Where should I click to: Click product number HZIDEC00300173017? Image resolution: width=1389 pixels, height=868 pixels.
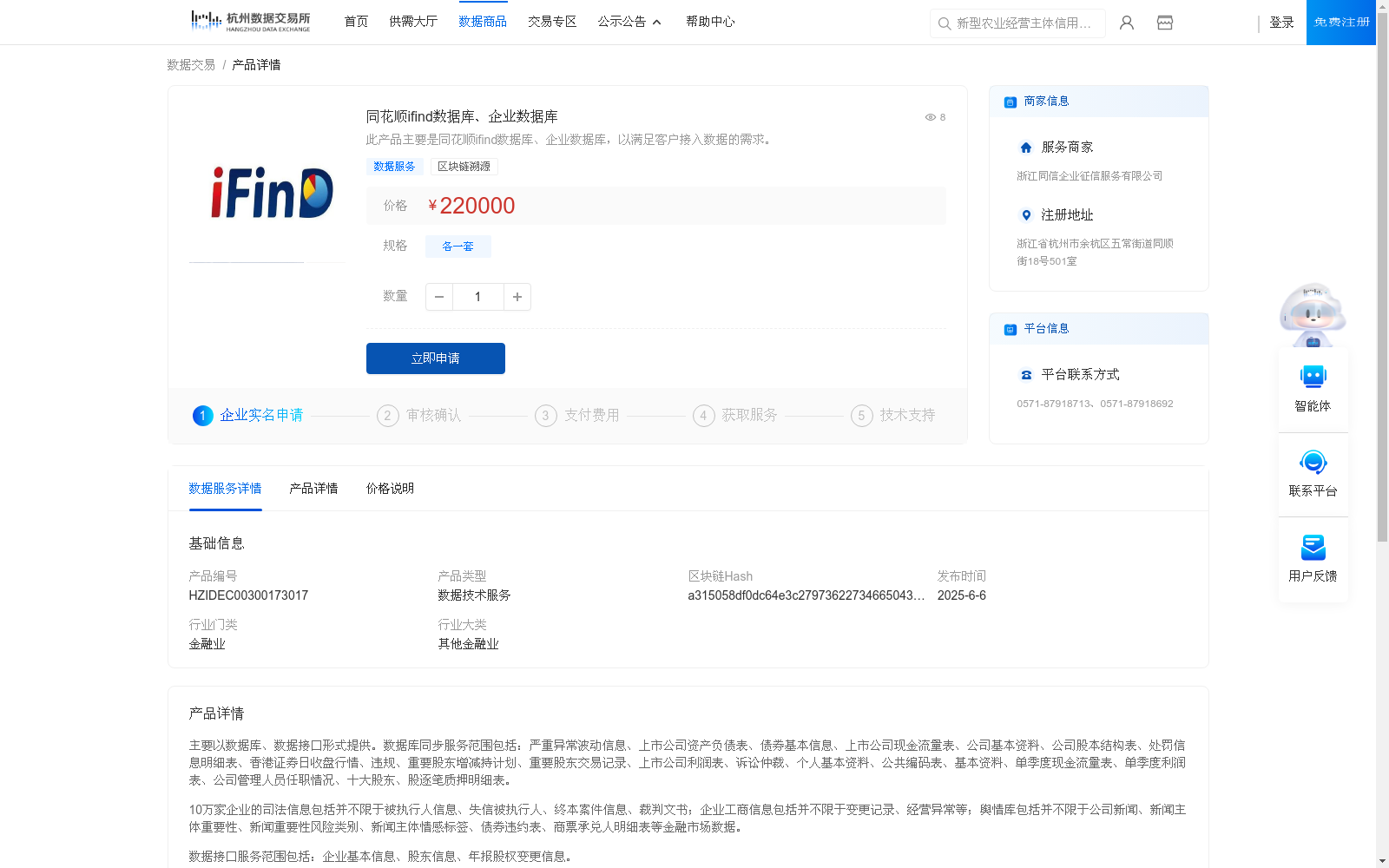click(248, 595)
